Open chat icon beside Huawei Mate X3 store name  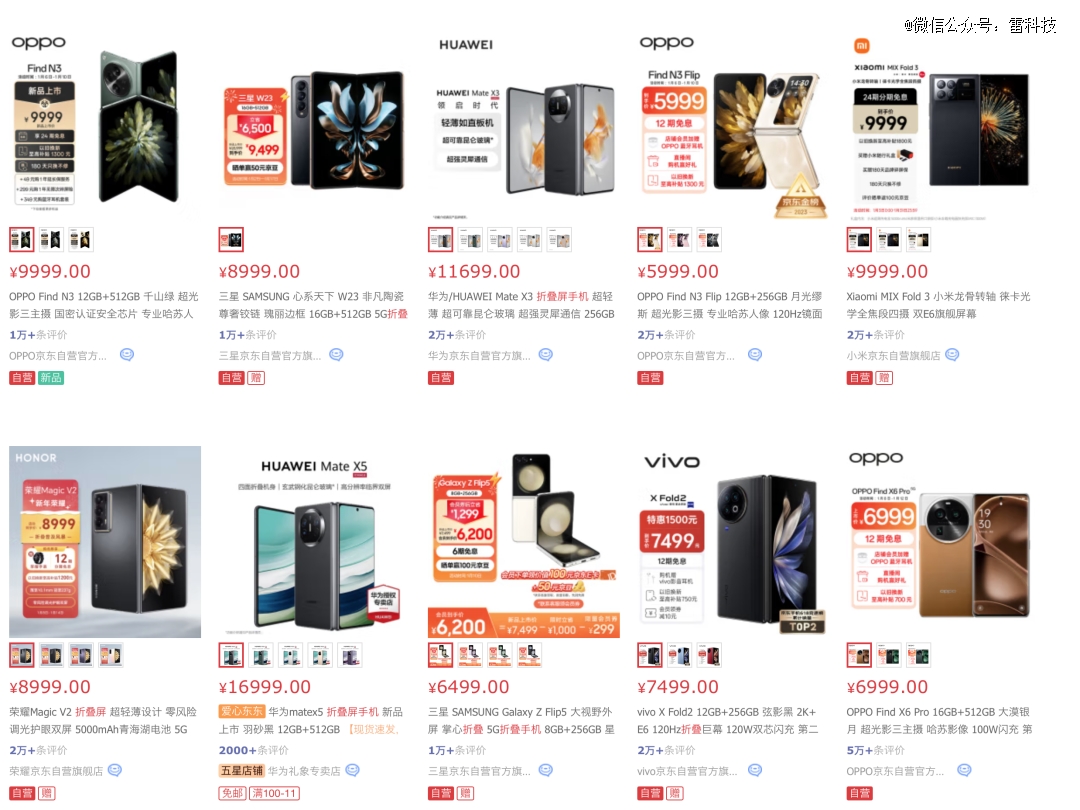(x=546, y=355)
